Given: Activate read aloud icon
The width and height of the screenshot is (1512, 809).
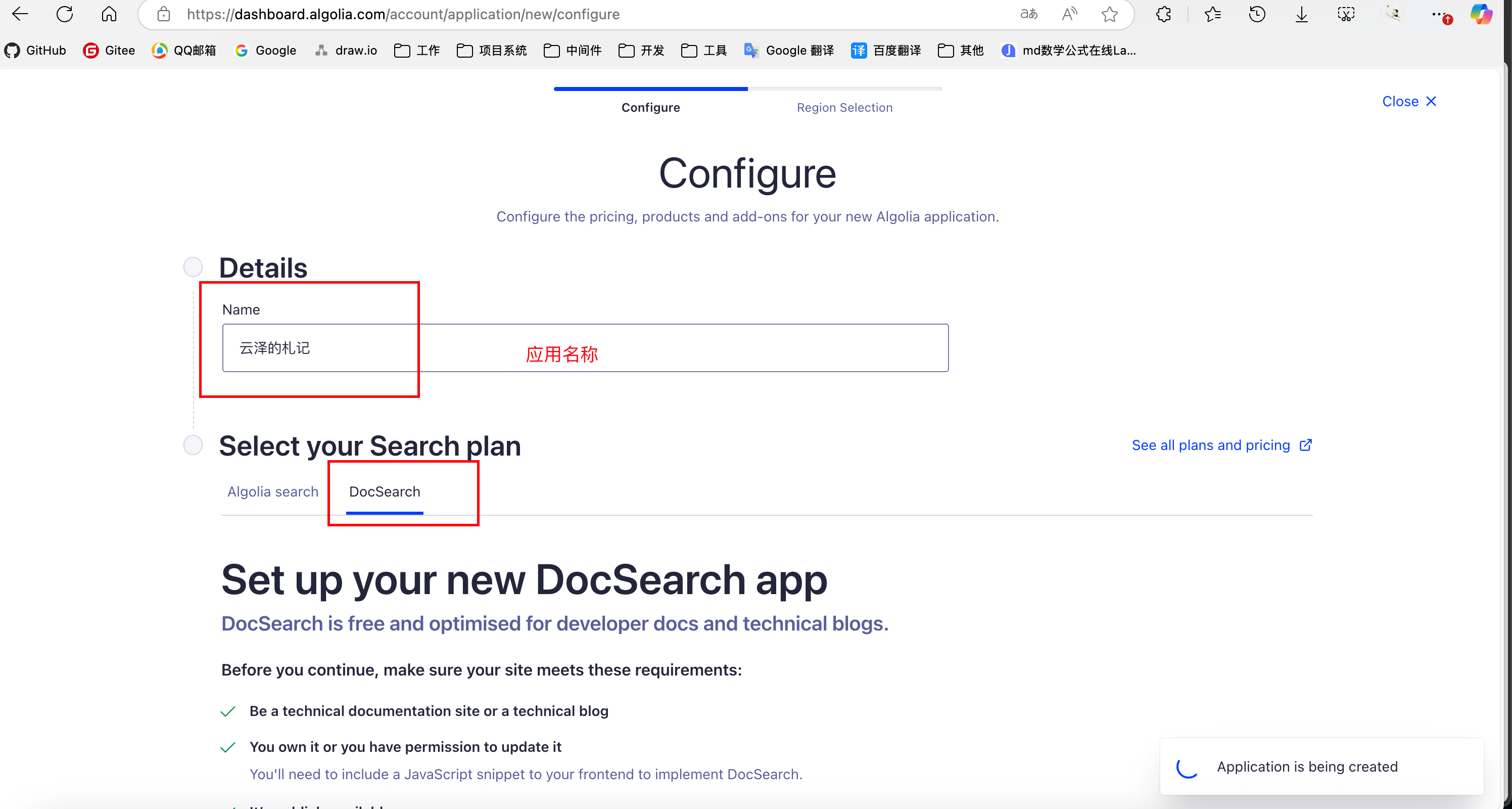Looking at the screenshot, I should (1069, 14).
